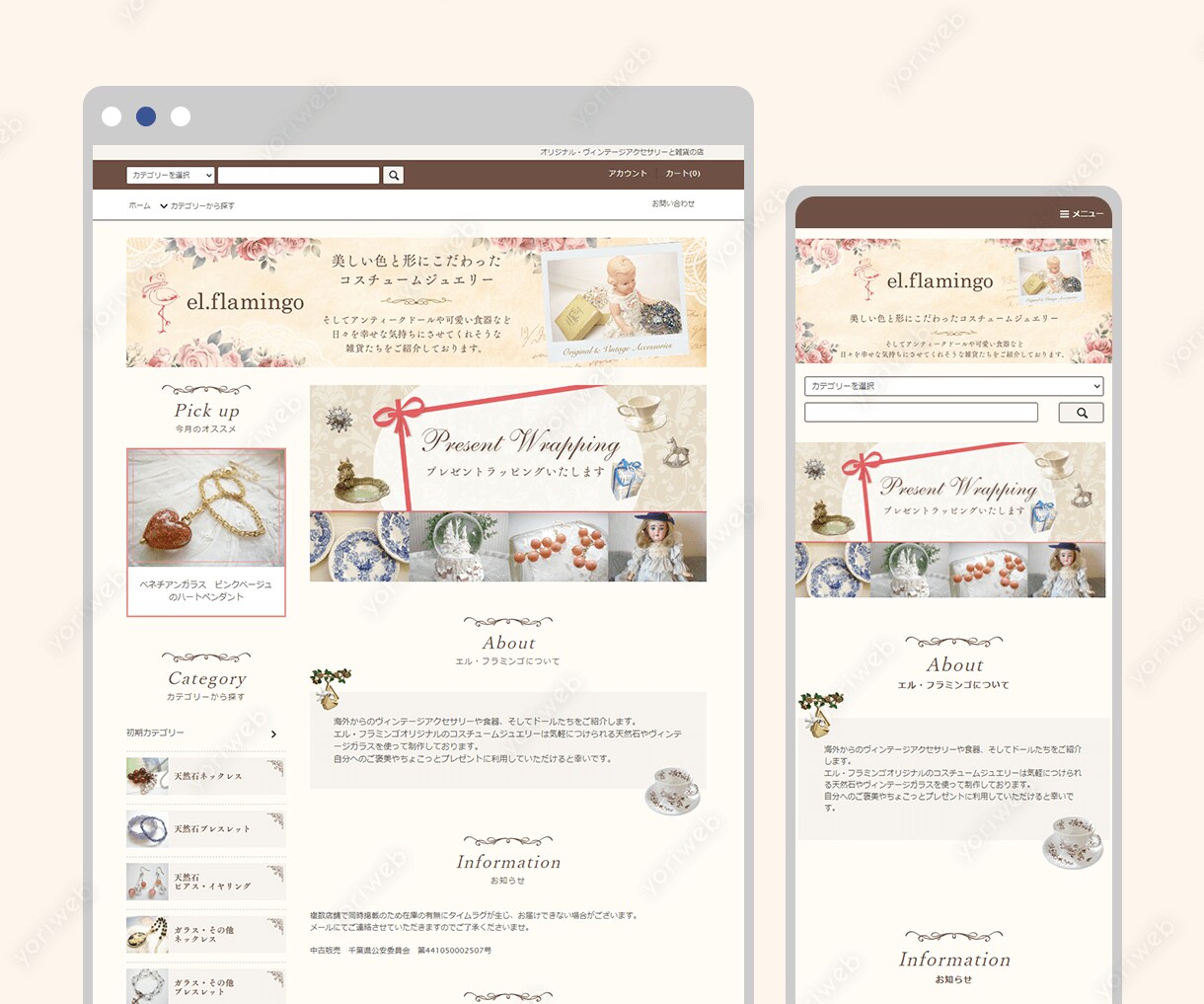This screenshot has width=1204, height=1004.
Task: Click the mobile About heading
Action: pos(954,664)
